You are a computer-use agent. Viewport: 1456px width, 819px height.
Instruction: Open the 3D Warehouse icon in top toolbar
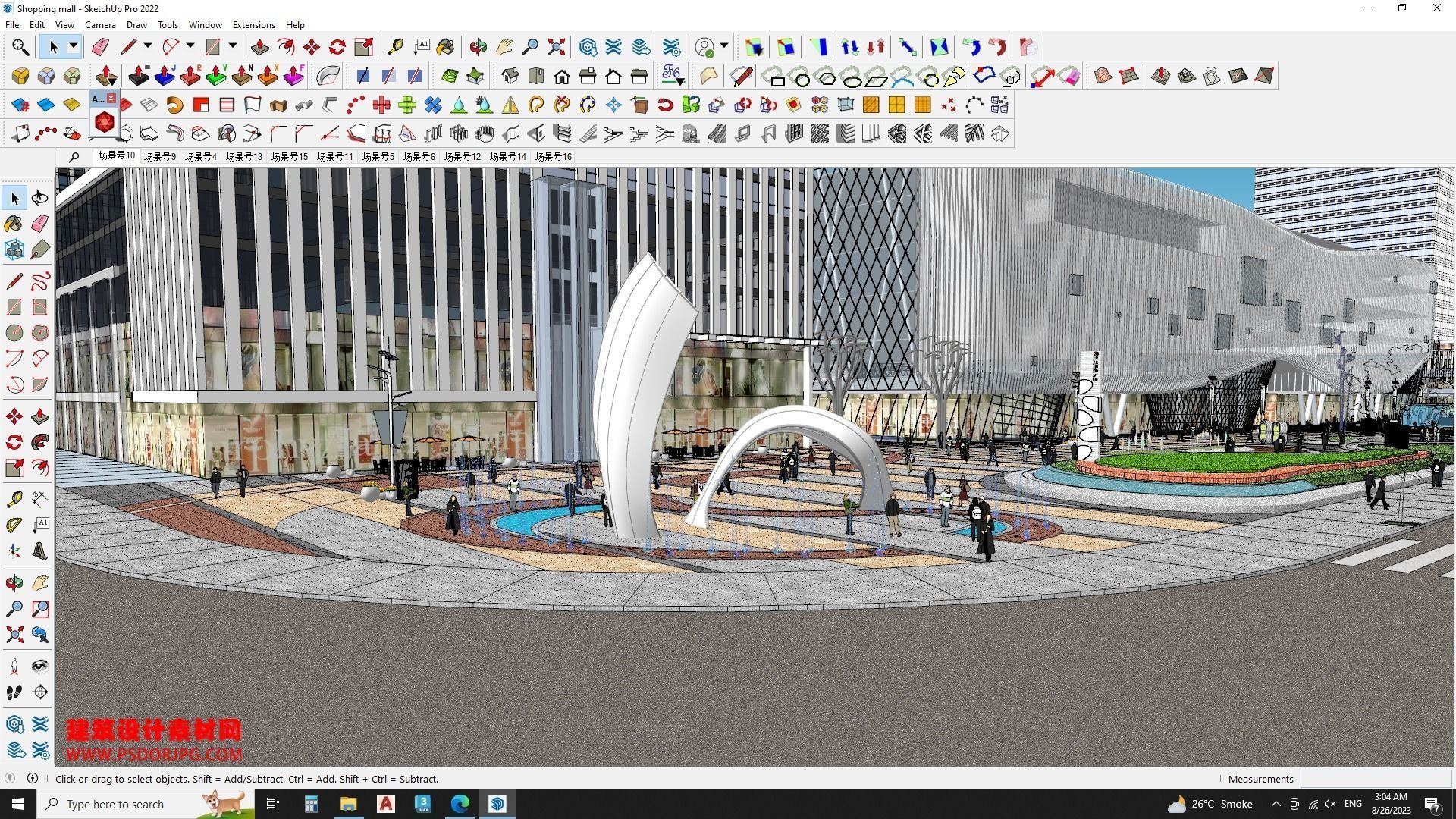tap(588, 47)
